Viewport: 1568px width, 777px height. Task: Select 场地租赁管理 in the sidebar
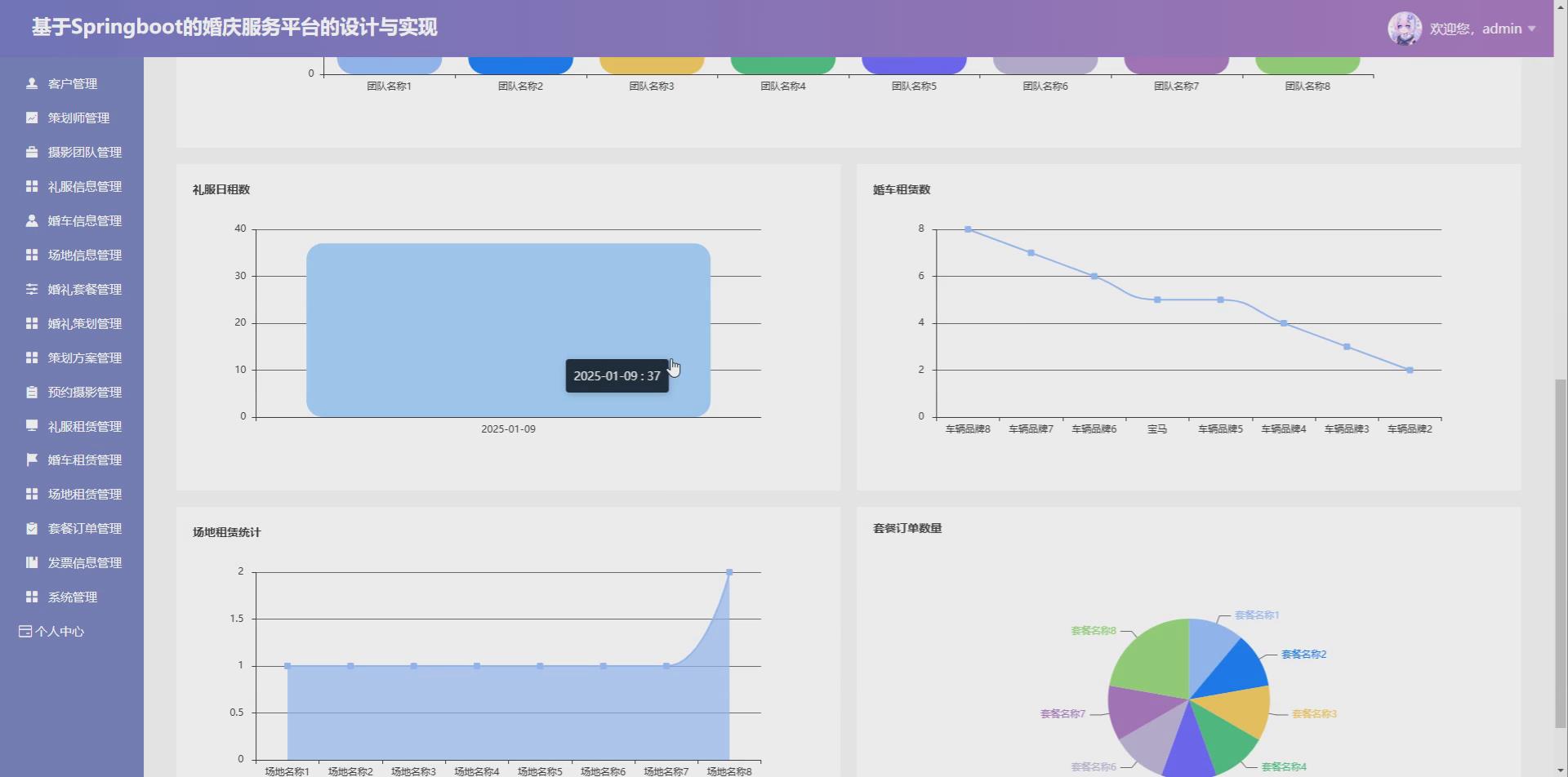85,494
